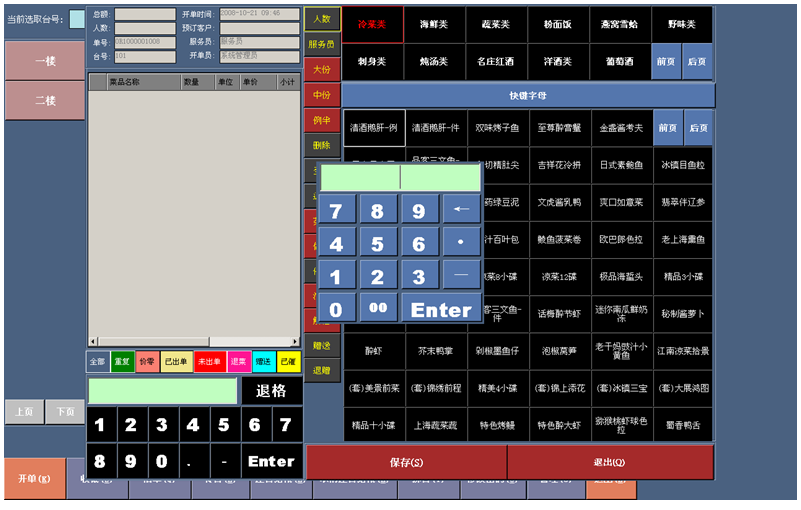Image resolution: width=801 pixels, height=510 pixels.
Task: Switch to the 名庄红酒 category
Action: 497,61
